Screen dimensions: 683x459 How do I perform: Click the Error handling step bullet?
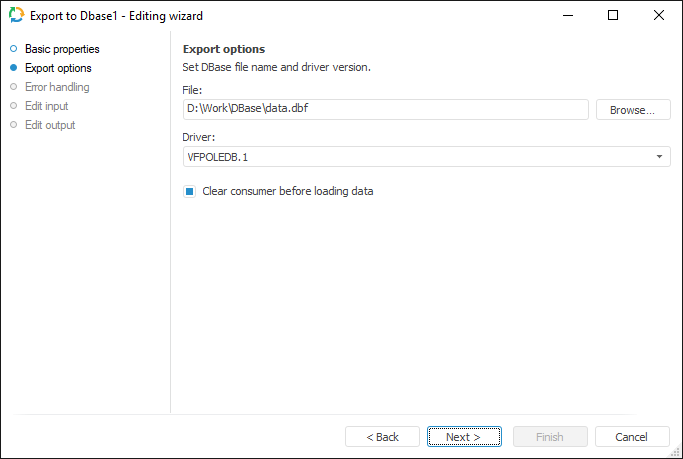tap(13, 87)
